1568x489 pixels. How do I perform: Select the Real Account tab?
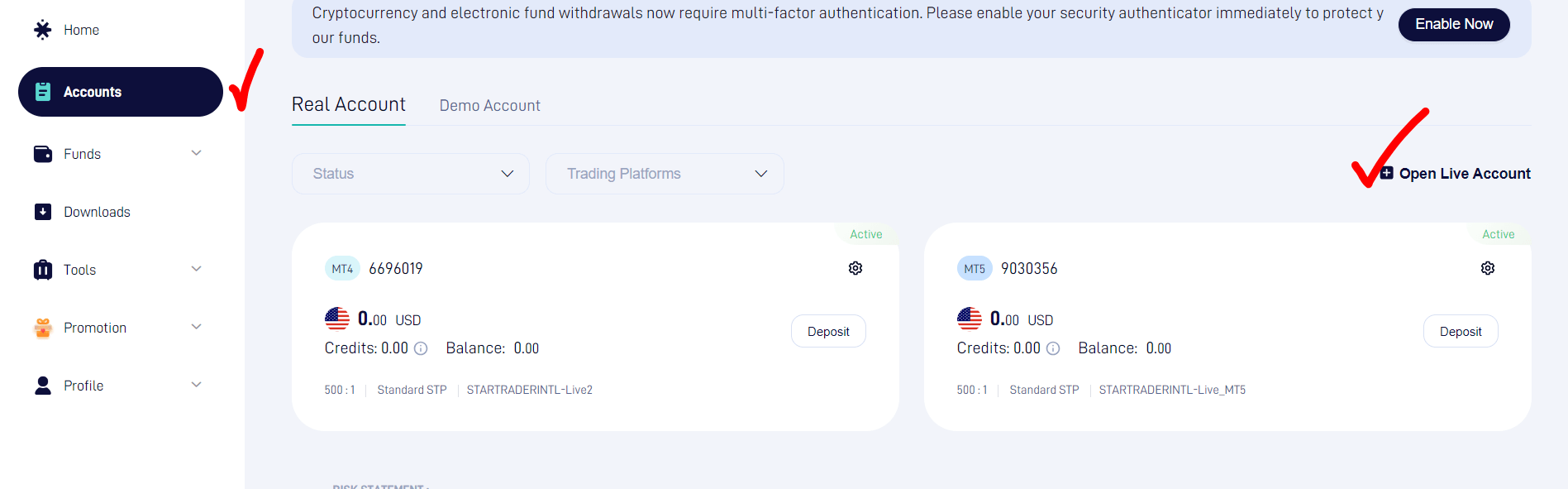[349, 104]
